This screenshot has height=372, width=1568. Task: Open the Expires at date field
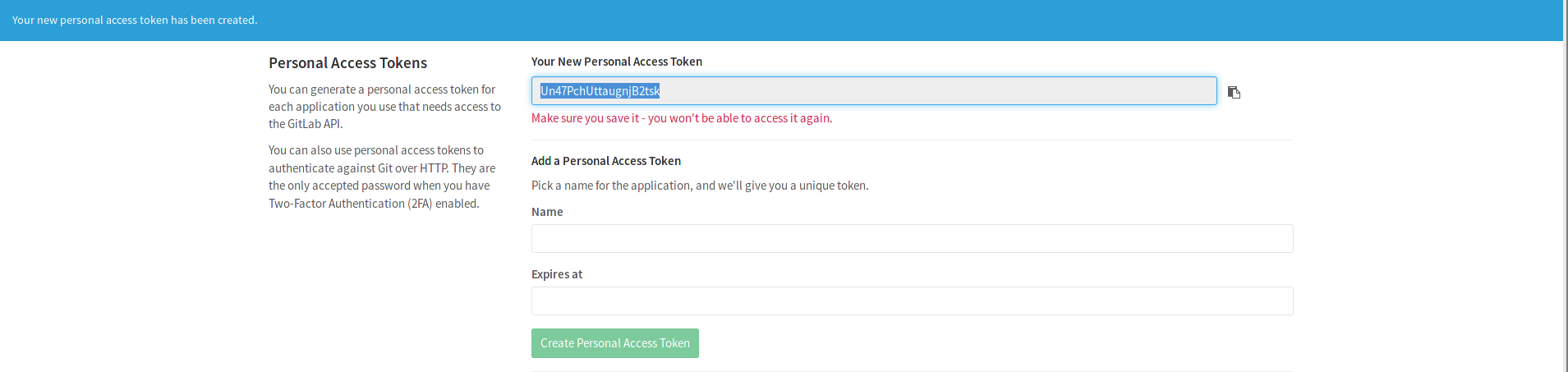pyautogui.click(x=912, y=301)
